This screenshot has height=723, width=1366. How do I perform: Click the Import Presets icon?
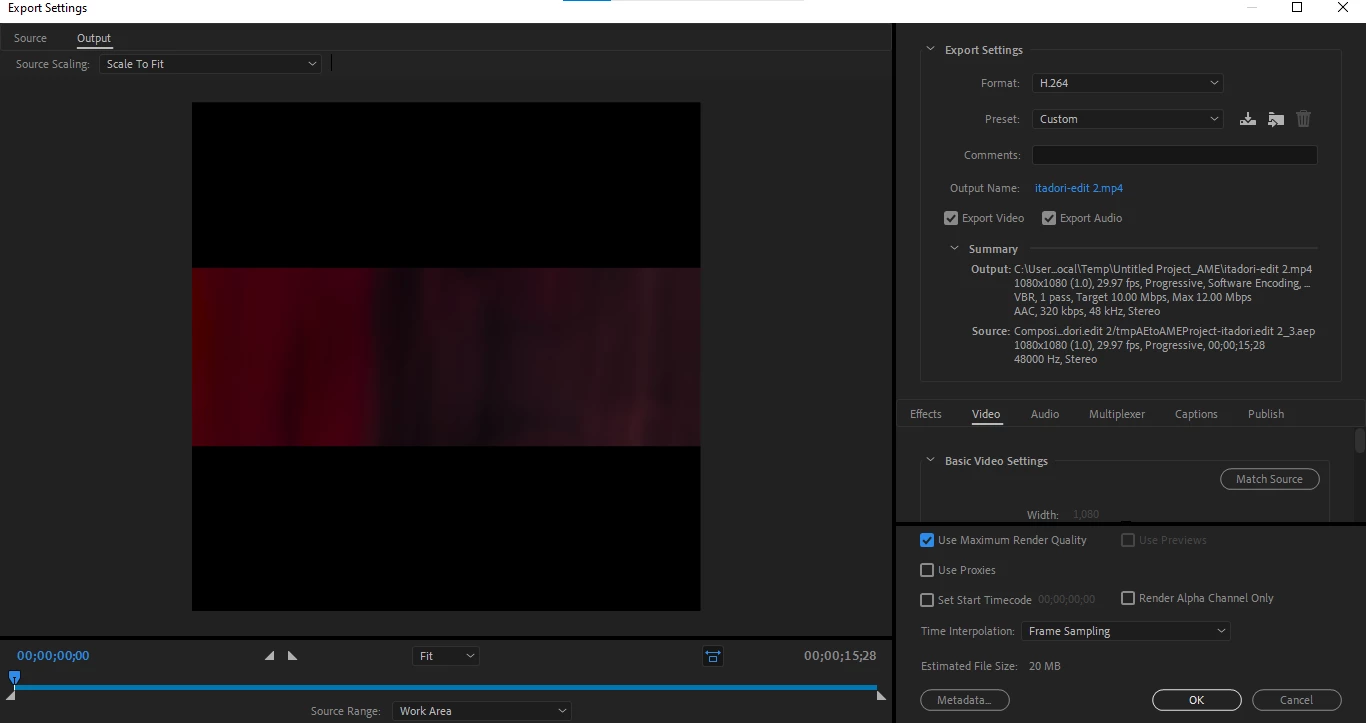[x=1276, y=119]
